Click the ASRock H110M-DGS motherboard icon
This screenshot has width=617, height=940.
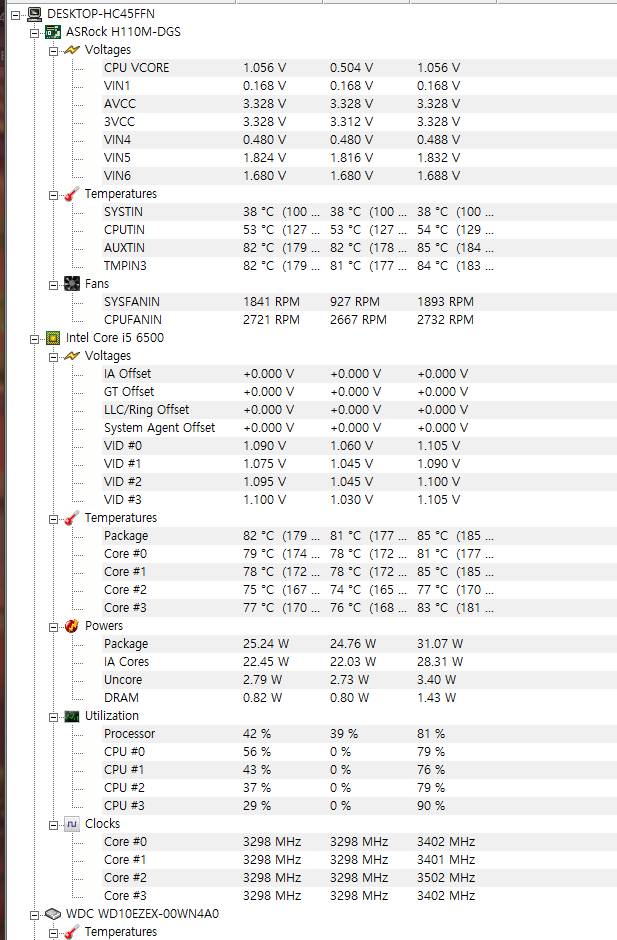pyautogui.click(x=53, y=31)
